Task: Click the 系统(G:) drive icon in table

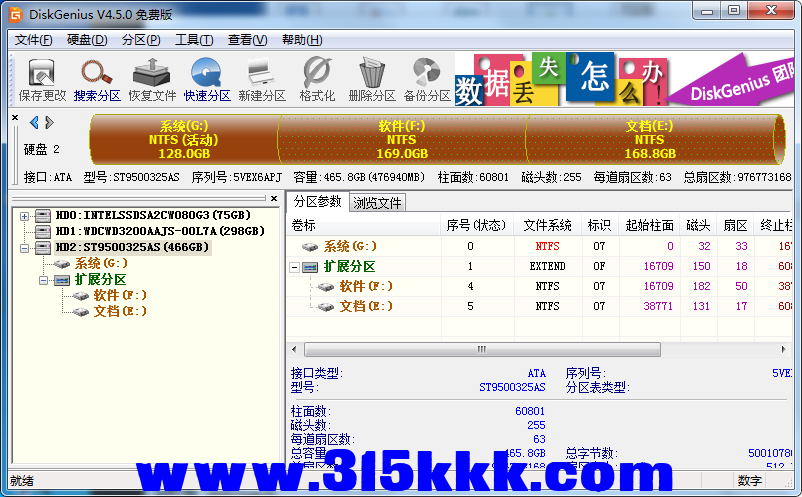Action: 310,247
